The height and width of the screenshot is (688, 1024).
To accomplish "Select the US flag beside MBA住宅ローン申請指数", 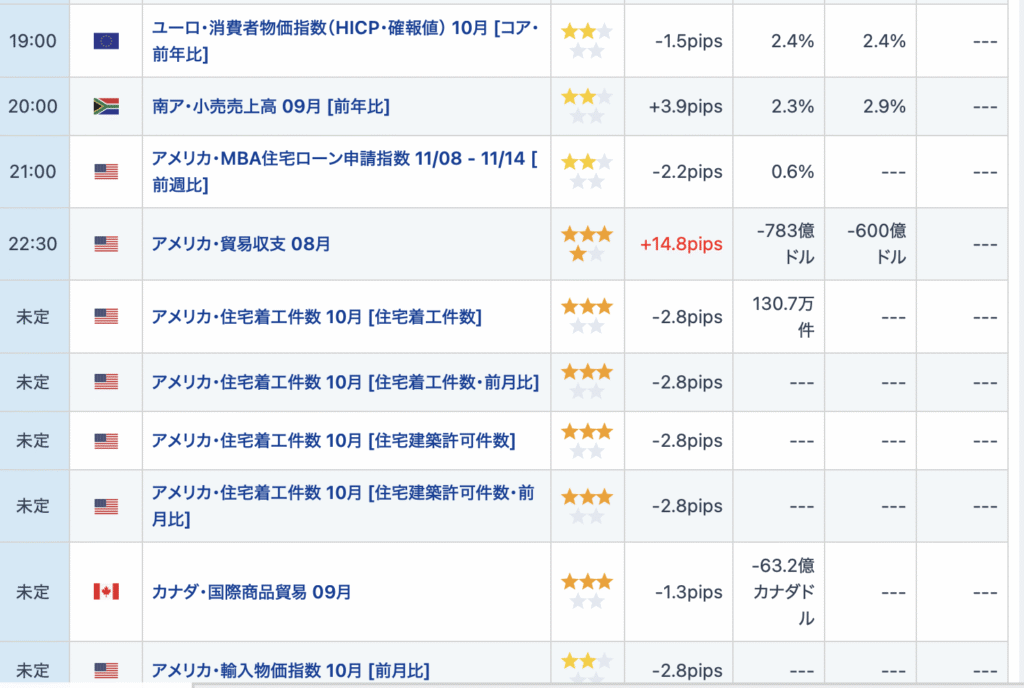I will click(106, 171).
